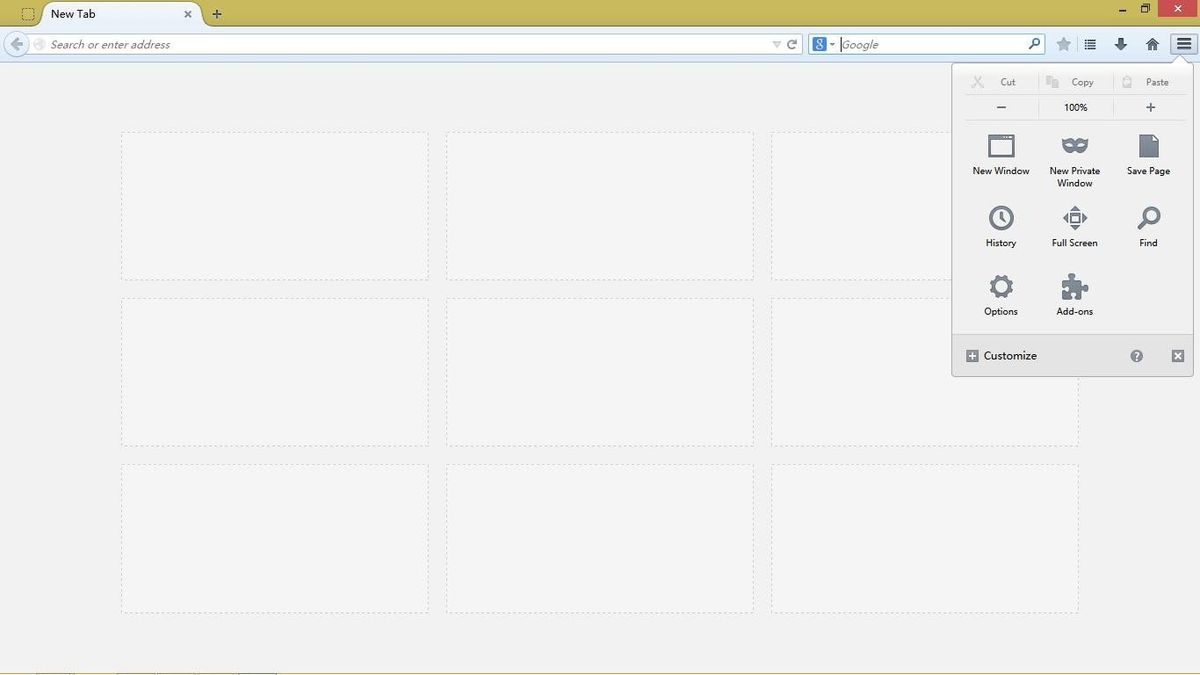Open Find on this page

(1147, 225)
